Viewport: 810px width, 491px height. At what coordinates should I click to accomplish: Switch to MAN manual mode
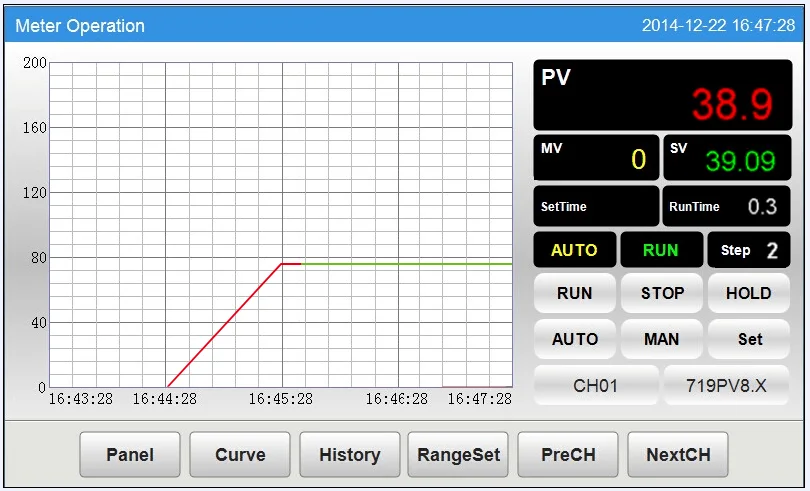(x=661, y=339)
